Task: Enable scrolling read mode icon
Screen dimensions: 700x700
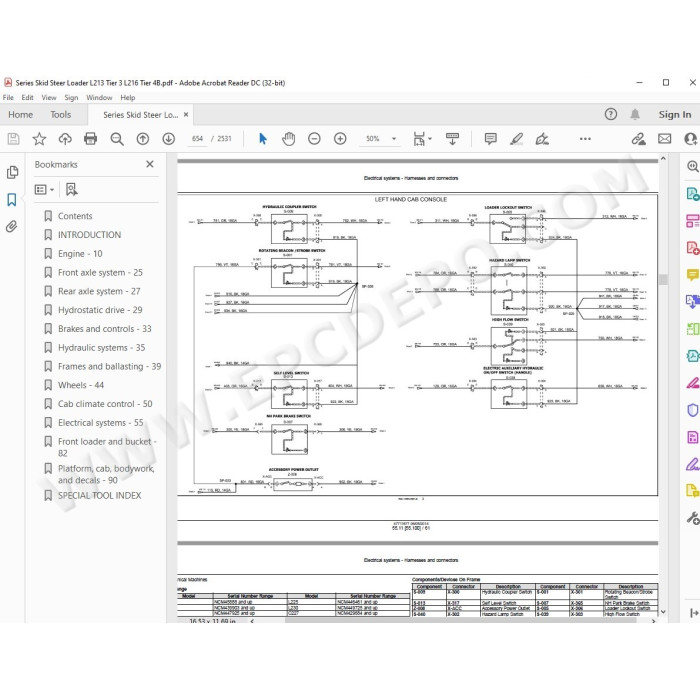Action: coord(452,139)
